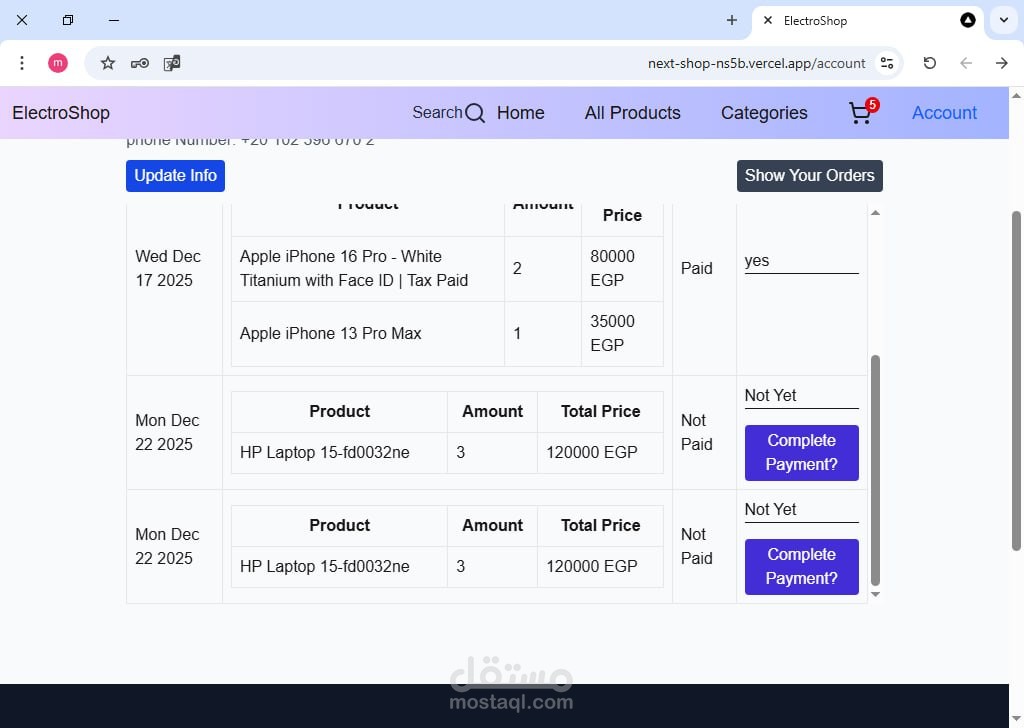This screenshot has height=728, width=1024.
Task: Open Categories menu
Action: 764,113
